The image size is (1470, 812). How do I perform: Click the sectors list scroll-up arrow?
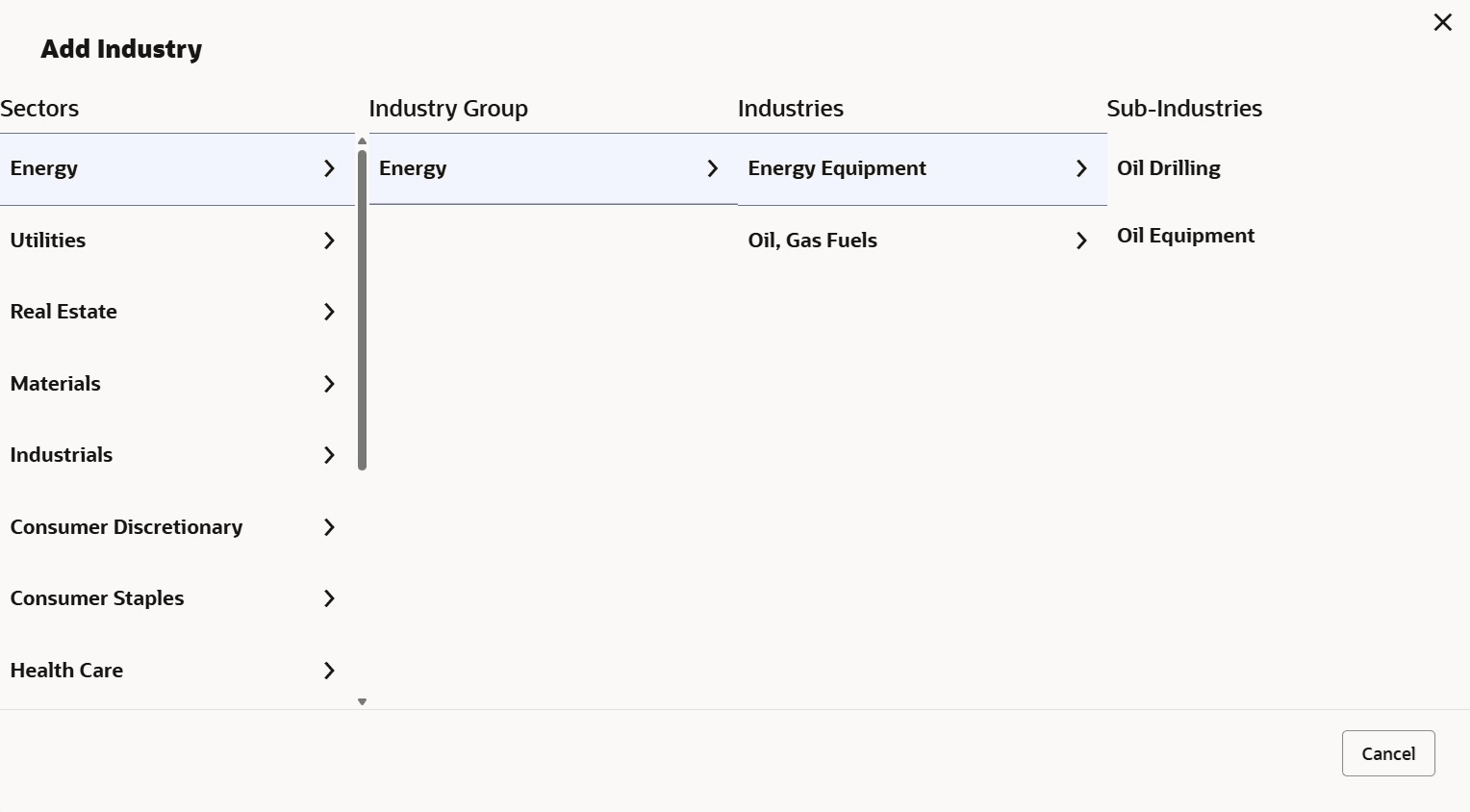click(x=362, y=141)
